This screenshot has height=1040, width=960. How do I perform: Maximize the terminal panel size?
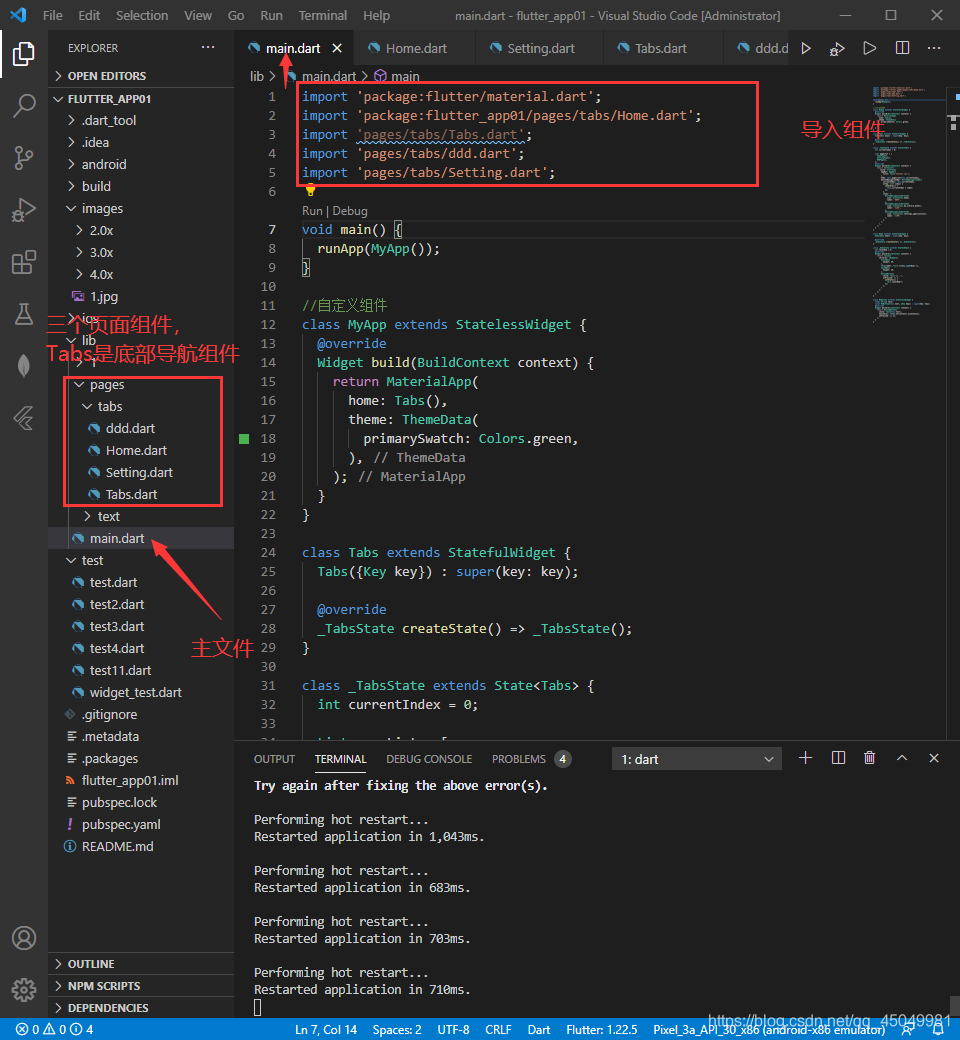point(902,758)
